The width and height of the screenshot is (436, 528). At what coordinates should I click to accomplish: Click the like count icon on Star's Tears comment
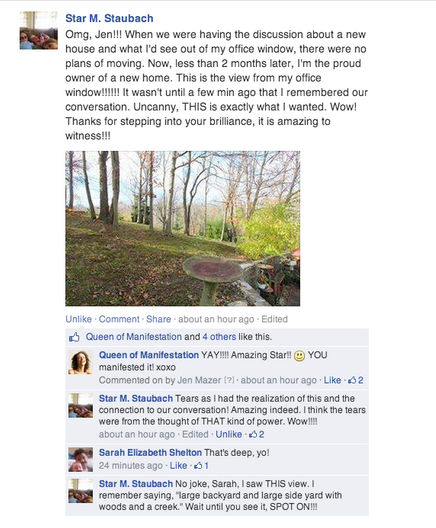[253, 434]
